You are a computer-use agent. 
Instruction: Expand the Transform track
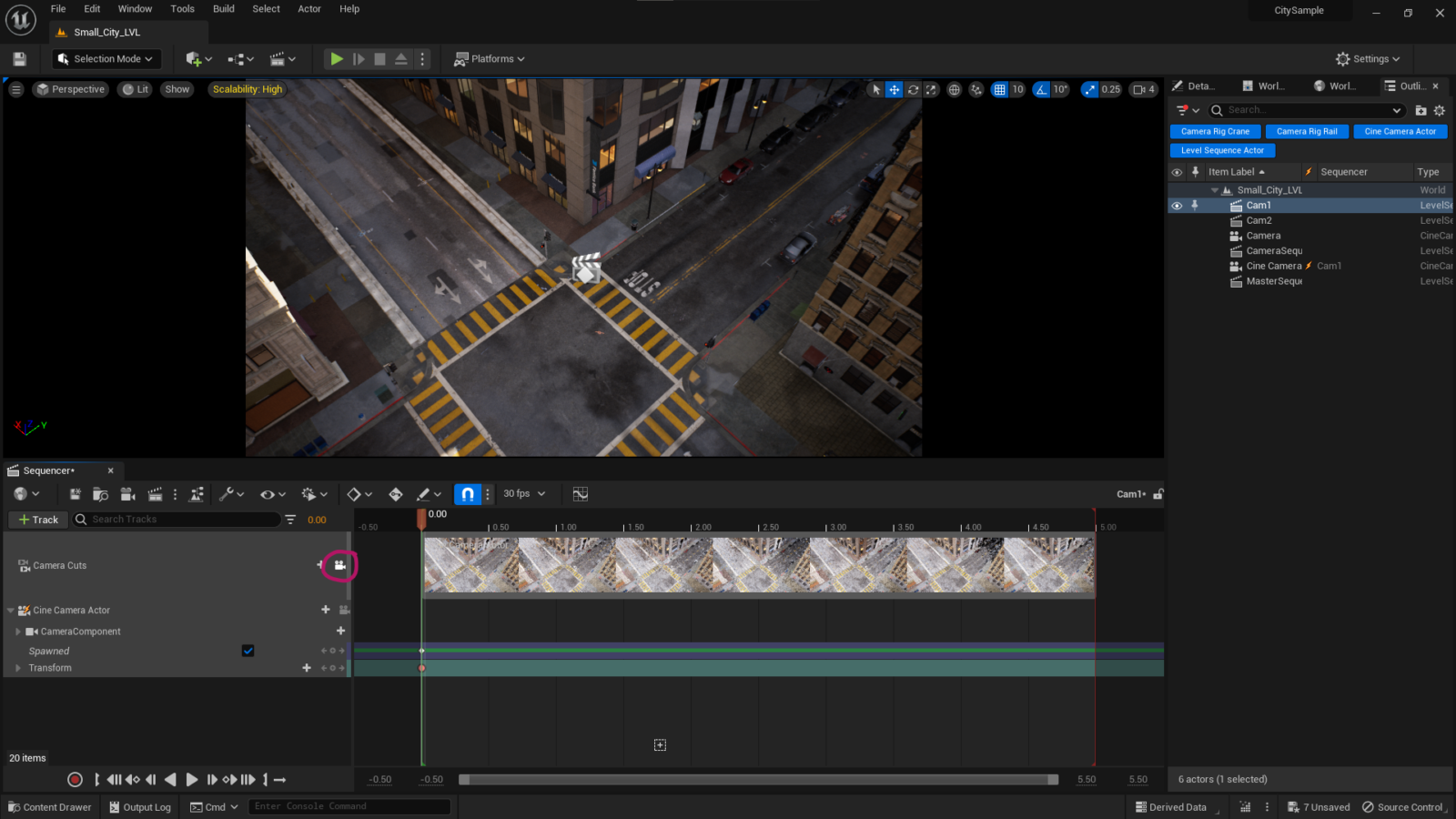(17, 667)
